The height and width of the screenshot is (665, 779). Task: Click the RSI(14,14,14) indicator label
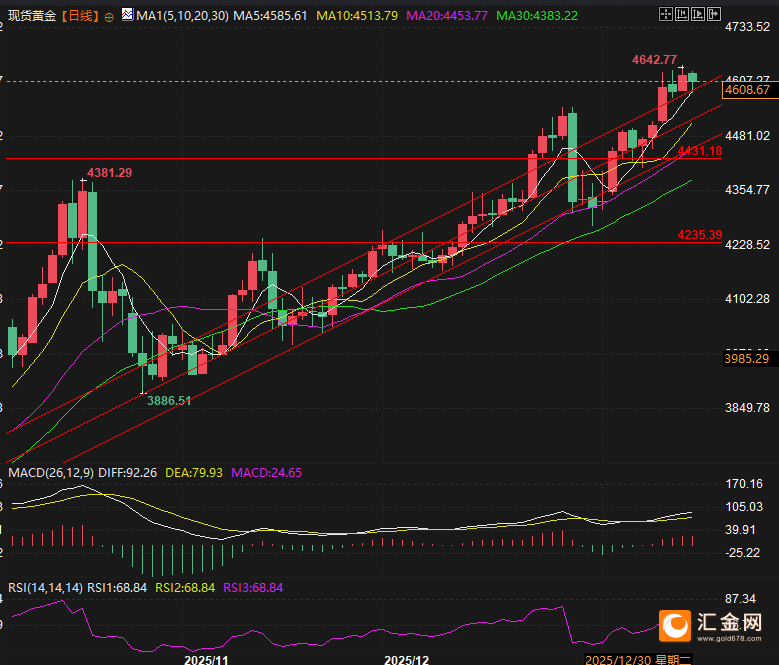(46, 588)
